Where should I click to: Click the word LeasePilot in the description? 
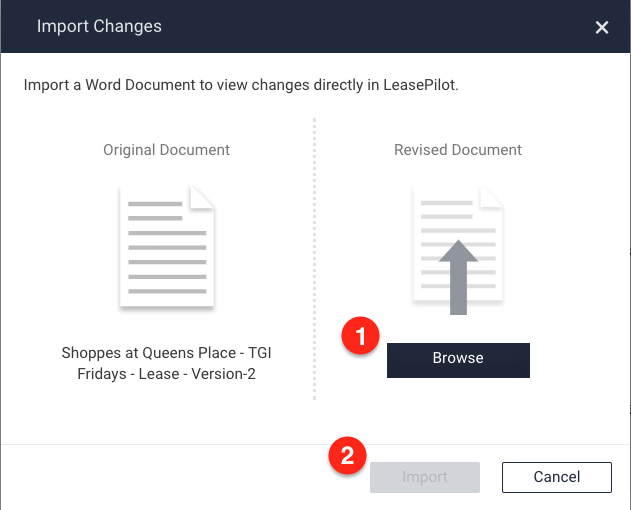420,85
